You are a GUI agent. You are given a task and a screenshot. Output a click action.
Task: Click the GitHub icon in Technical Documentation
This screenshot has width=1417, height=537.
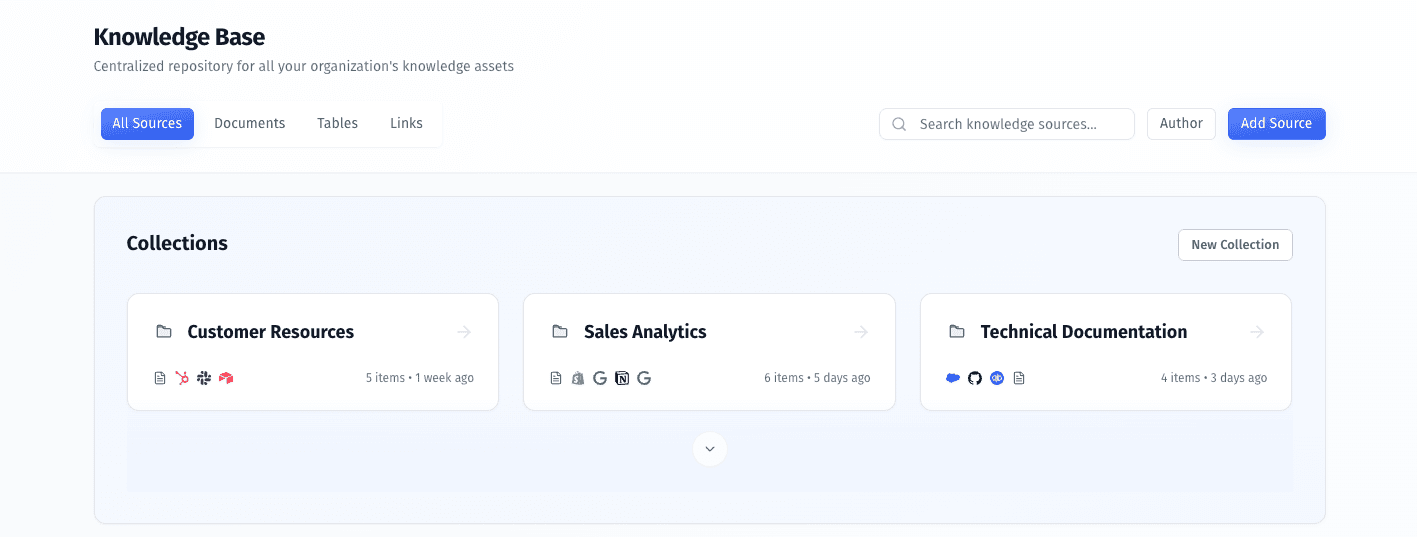[x=975, y=378]
